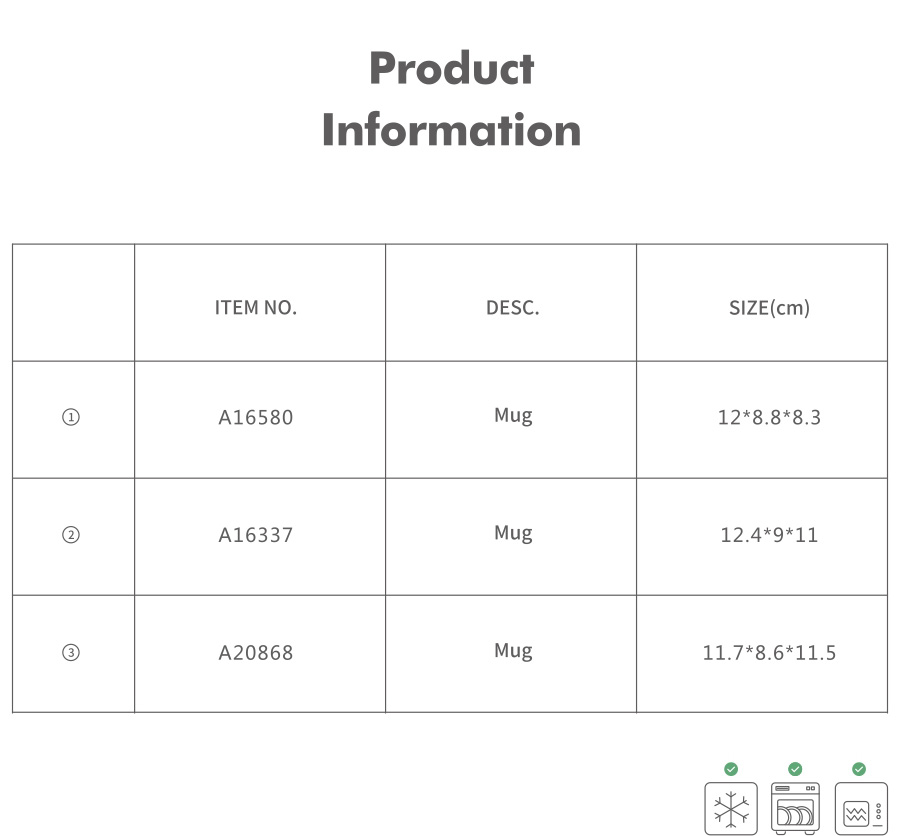Click the circled number 2 marker
900x836 pixels.
[71, 535]
